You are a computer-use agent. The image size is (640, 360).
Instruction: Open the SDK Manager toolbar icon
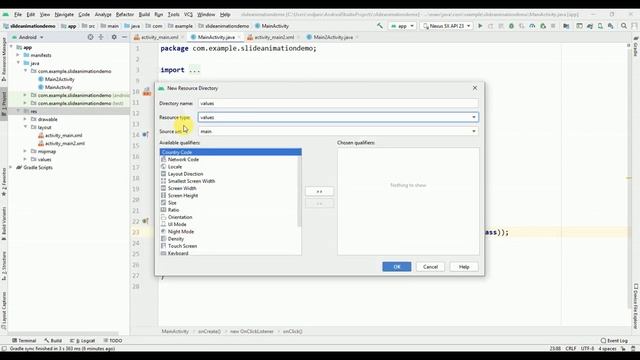coord(611,26)
